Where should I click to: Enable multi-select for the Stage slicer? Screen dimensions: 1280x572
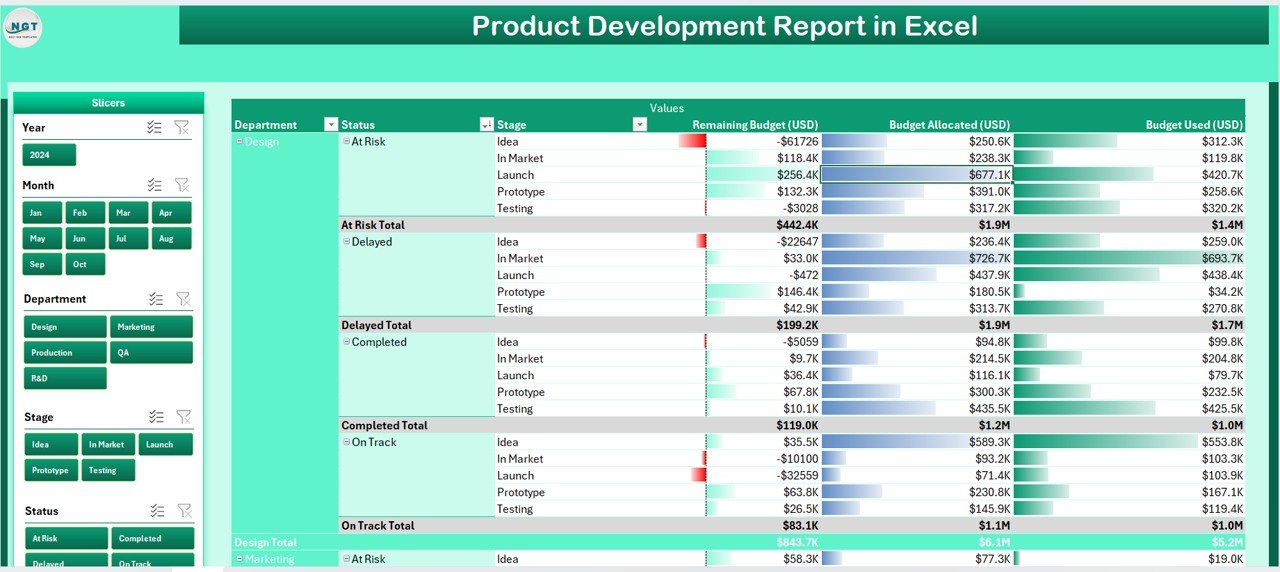pos(156,417)
